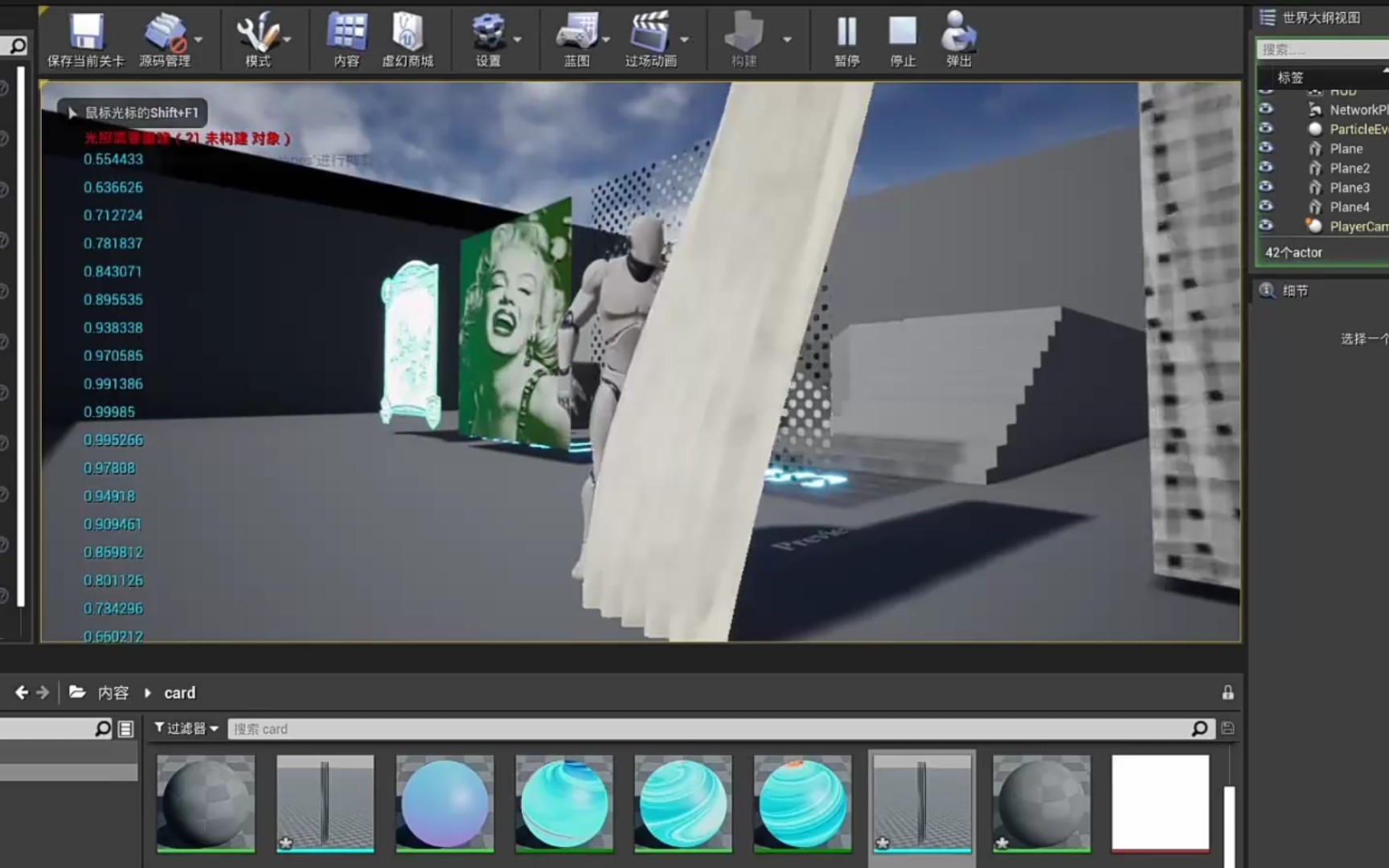
Task: Expand the Settings (设置) dropdown arrow
Action: (517, 39)
